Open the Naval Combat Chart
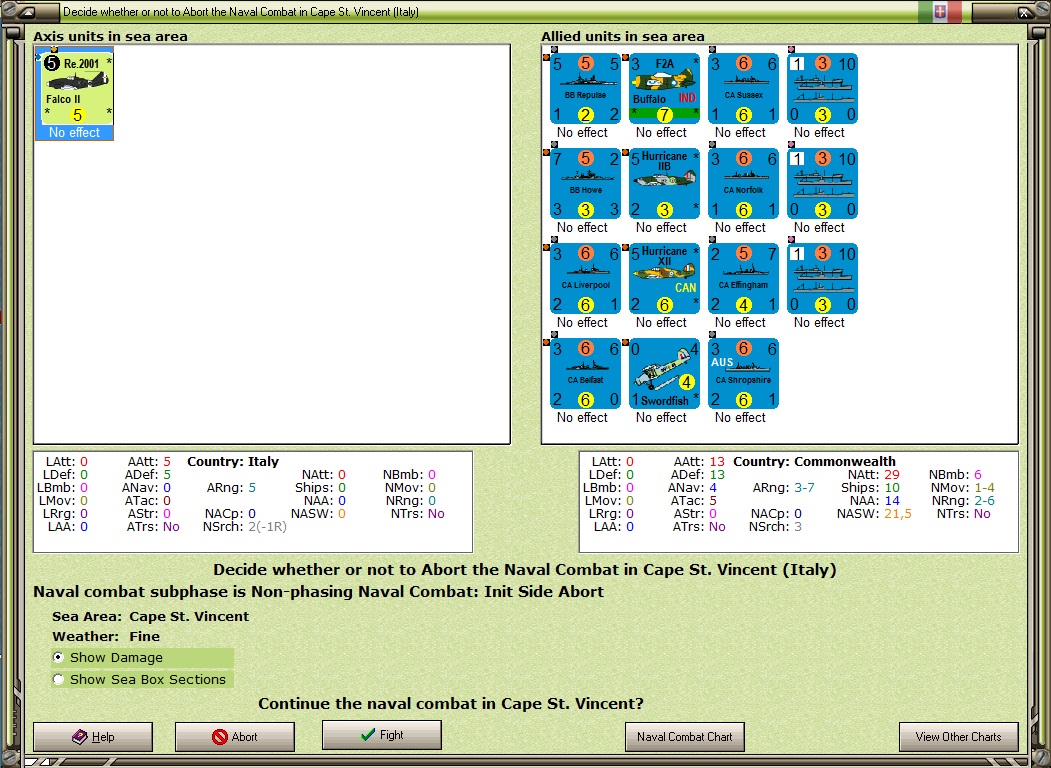Viewport: 1051px width, 768px height. [684, 737]
